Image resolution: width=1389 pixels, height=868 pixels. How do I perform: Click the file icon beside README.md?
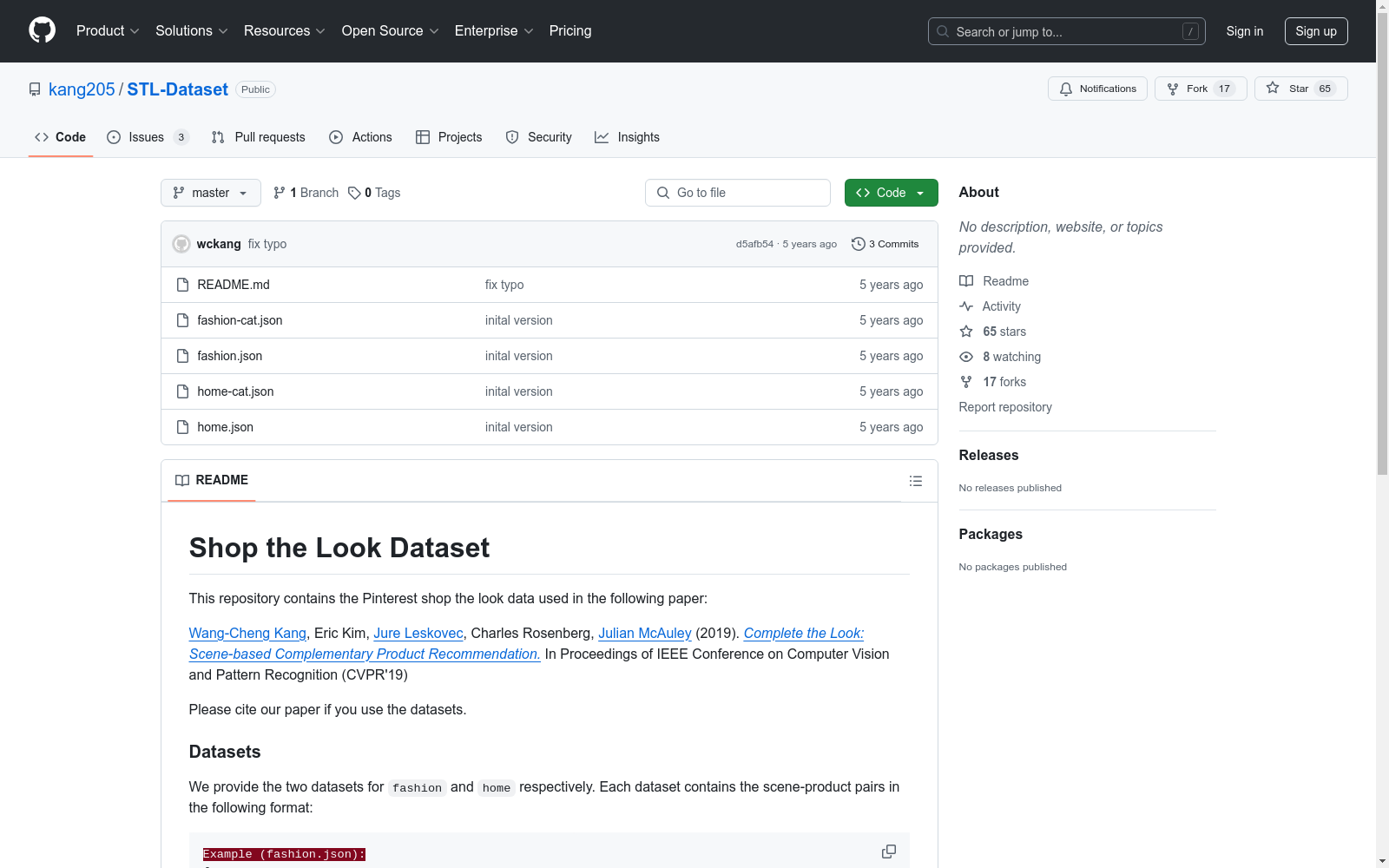[x=182, y=285]
